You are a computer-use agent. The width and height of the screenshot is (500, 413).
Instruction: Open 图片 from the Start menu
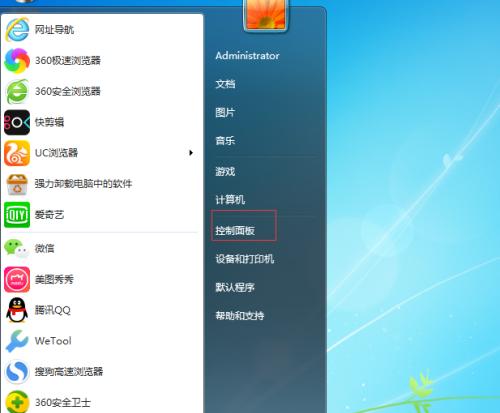(x=225, y=112)
